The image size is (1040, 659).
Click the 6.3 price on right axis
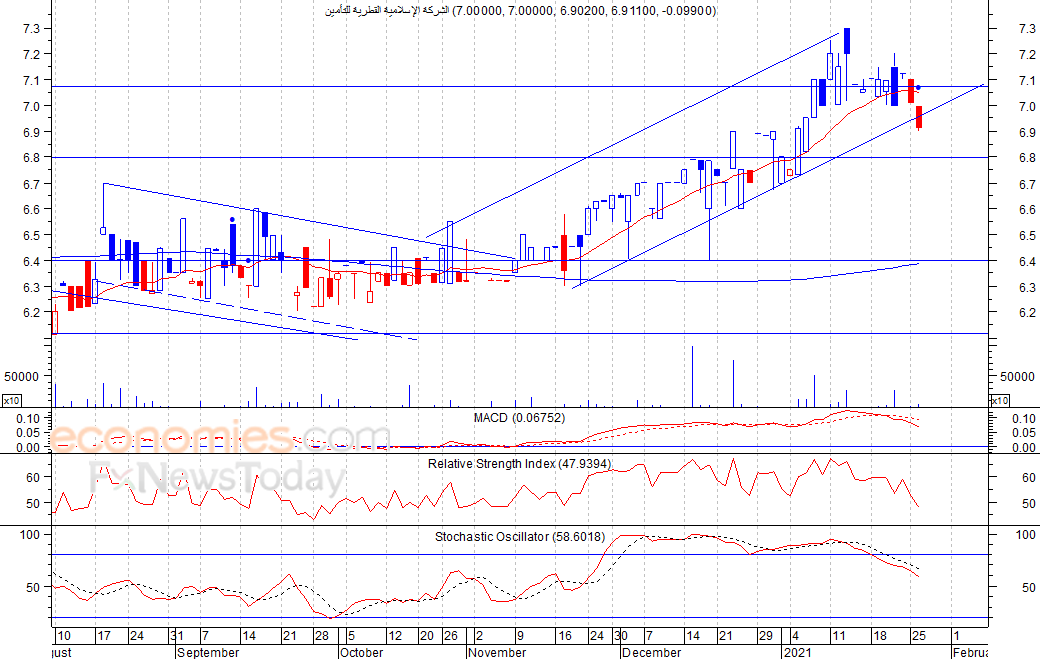click(x=1027, y=288)
